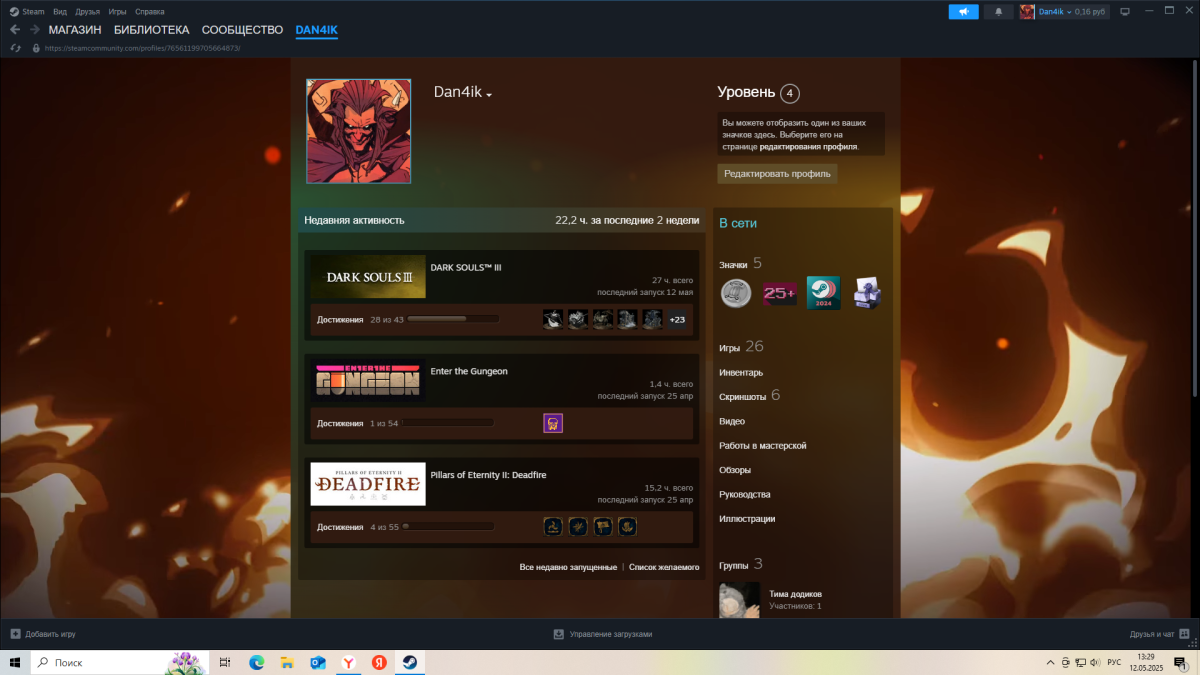Open the Steam menu
The image size is (1200, 675).
tap(28, 11)
